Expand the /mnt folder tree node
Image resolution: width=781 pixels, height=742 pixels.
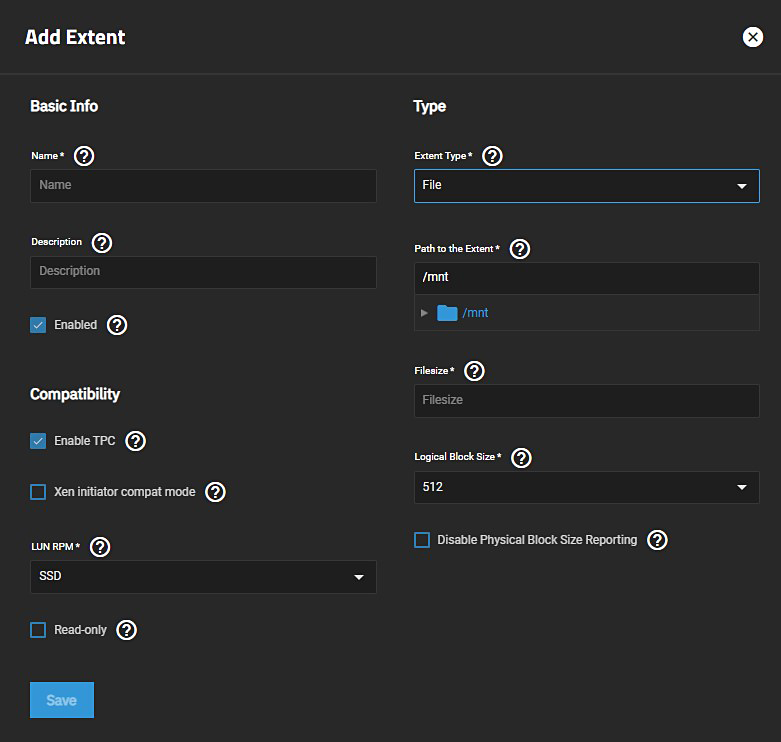tap(424, 313)
